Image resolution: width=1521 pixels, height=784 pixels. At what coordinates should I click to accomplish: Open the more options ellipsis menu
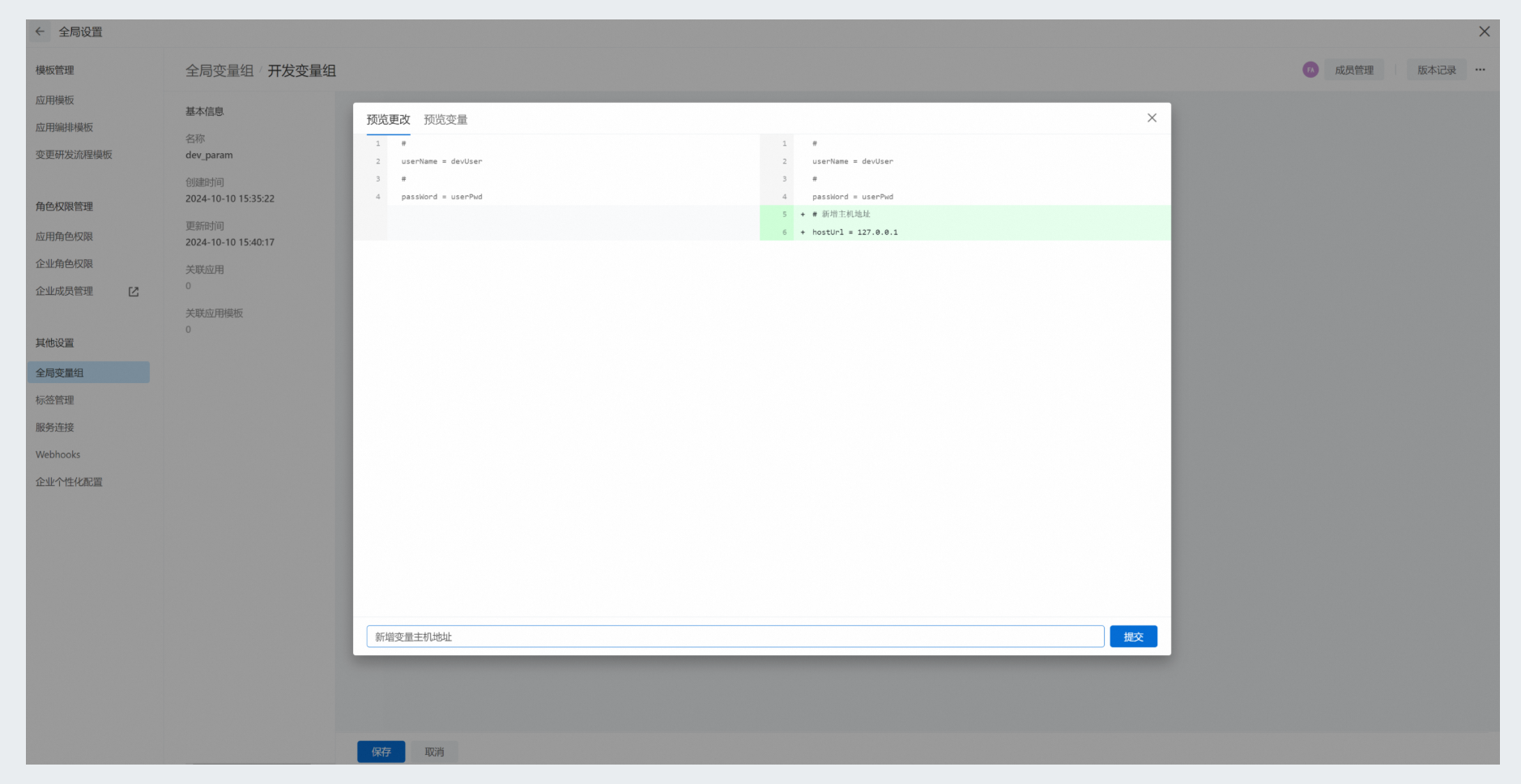click(x=1480, y=70)
